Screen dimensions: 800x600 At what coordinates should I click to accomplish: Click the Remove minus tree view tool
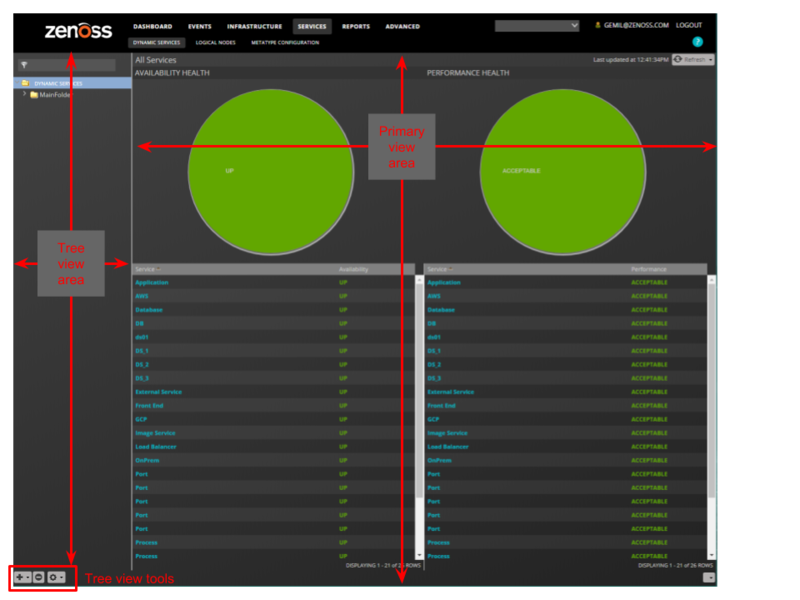39,578
